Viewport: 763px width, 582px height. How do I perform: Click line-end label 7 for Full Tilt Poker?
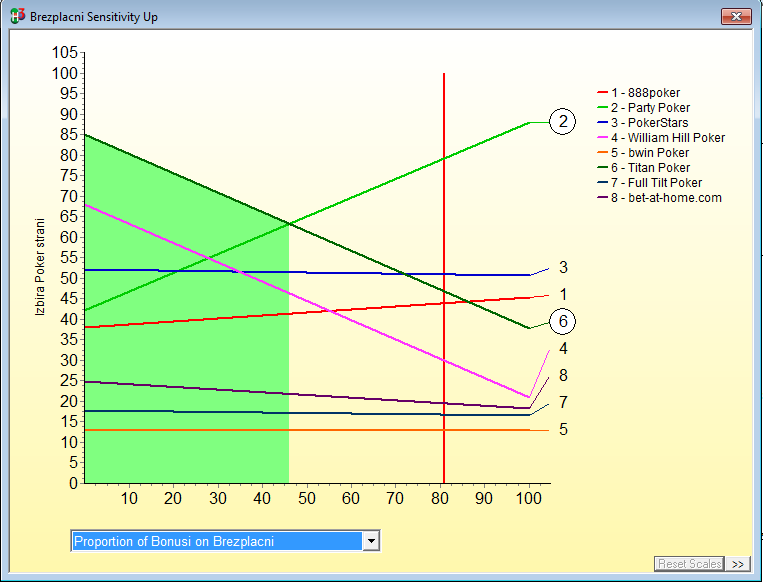(563, 402)
